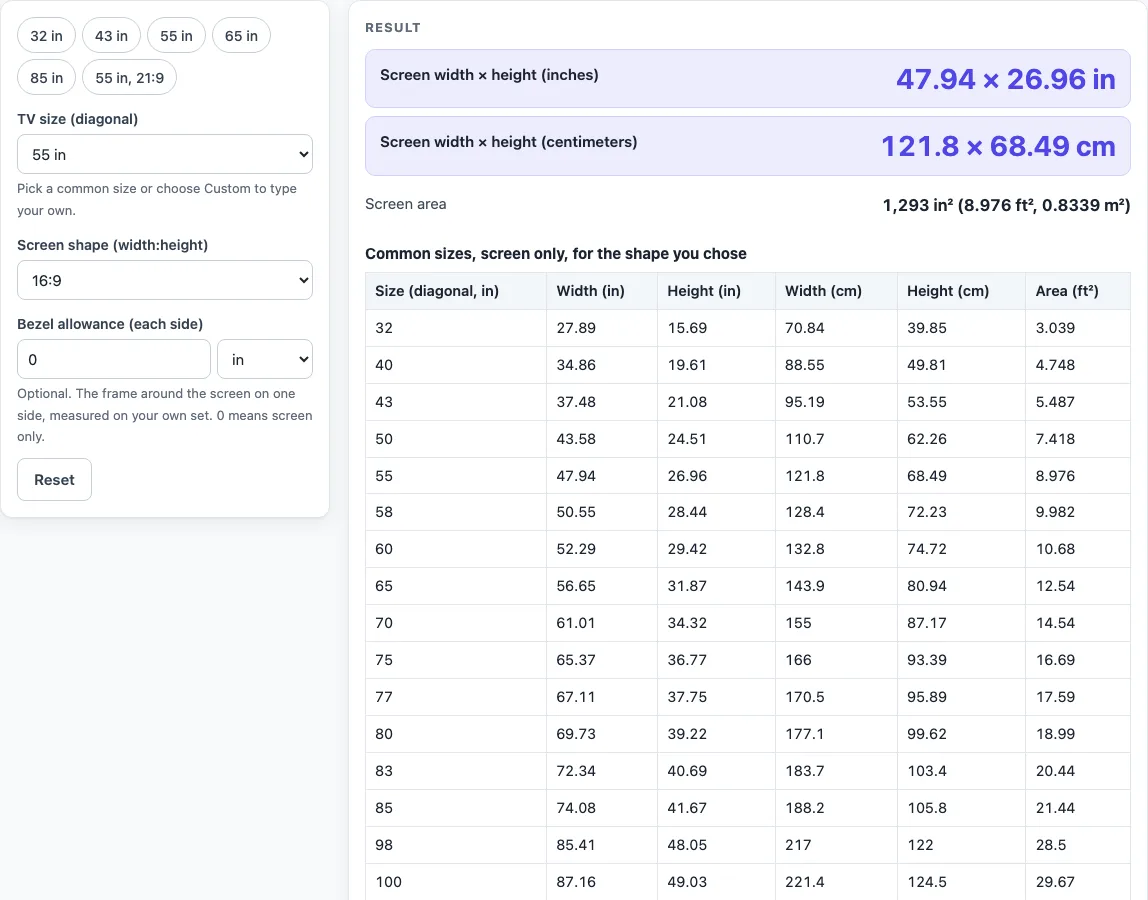Click the 121.8 × 68.49 cm result
The width and height of the screenshot is (1148, 900).
(x=998, y=146)
